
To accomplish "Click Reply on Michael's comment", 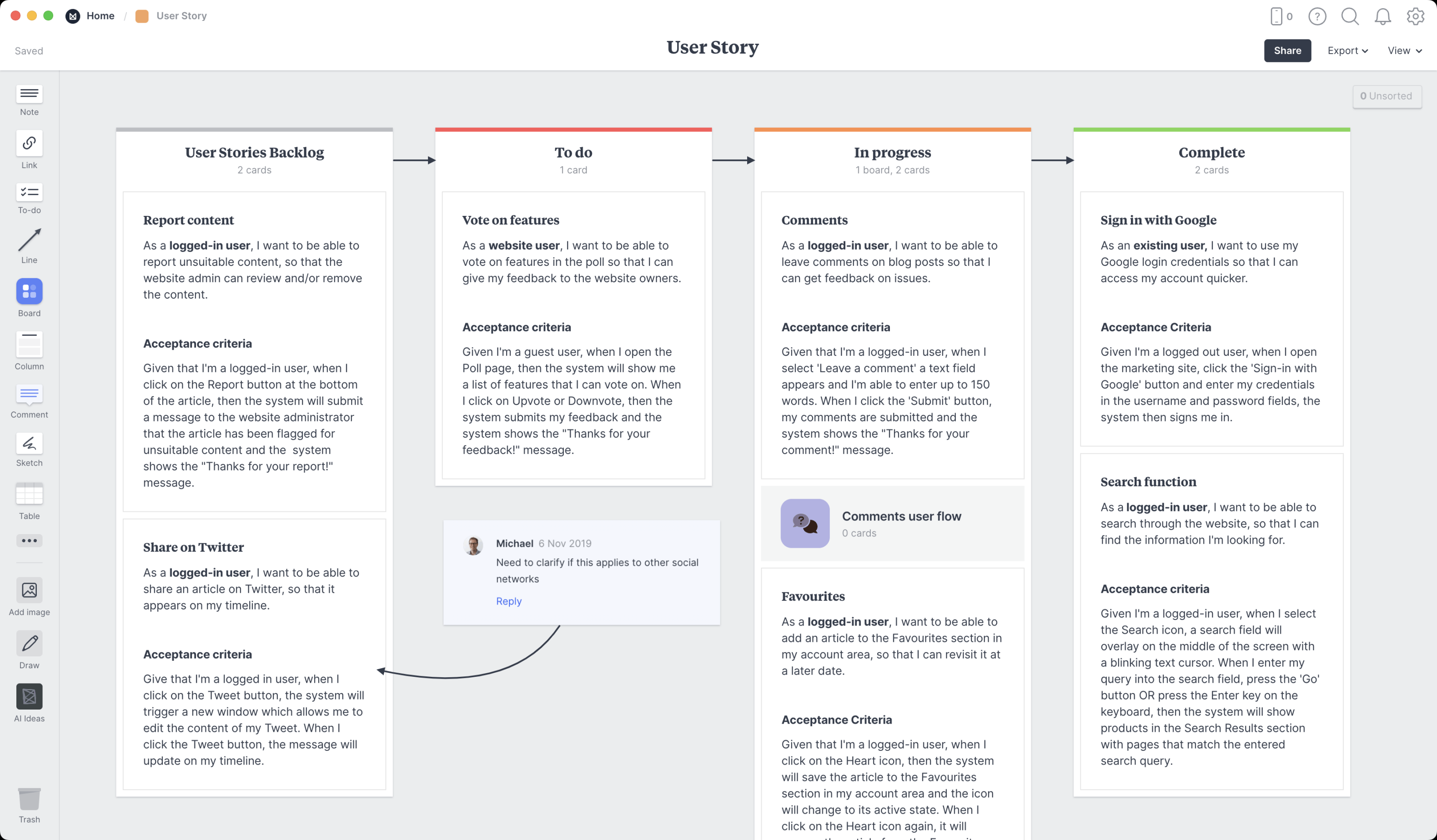I will coord(509,600).
